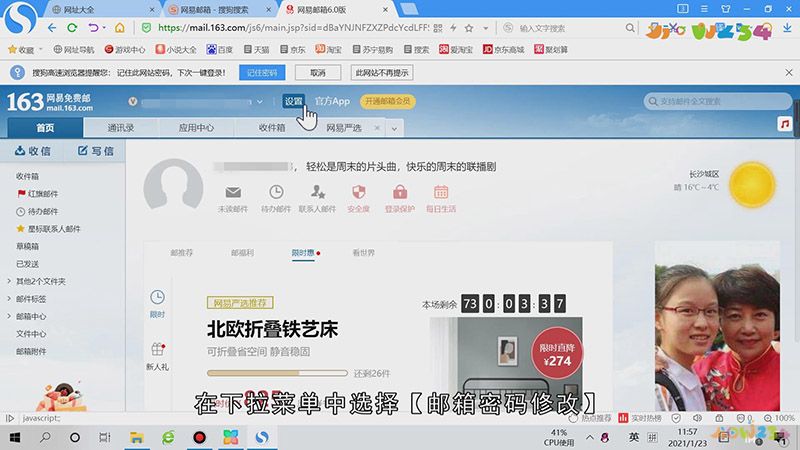Show hidden system tray icons
The image size is (800, 450).
[x=590, y=438]
